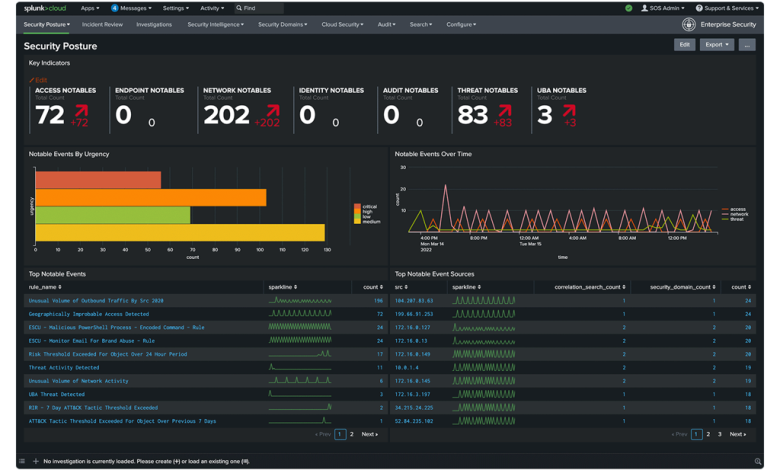The width and height of the screenshot is (780, 470).
Task: Go to page 2 of Top Notable Events
Action: pos(352,434)
